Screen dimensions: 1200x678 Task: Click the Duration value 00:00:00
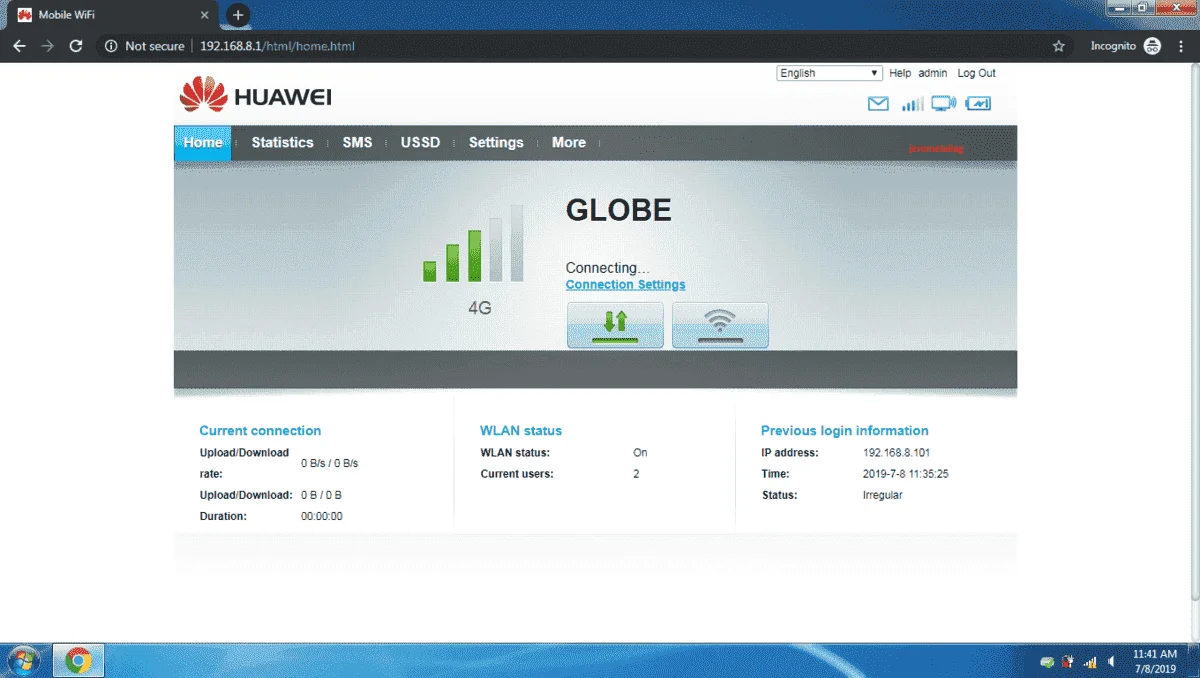322,516
